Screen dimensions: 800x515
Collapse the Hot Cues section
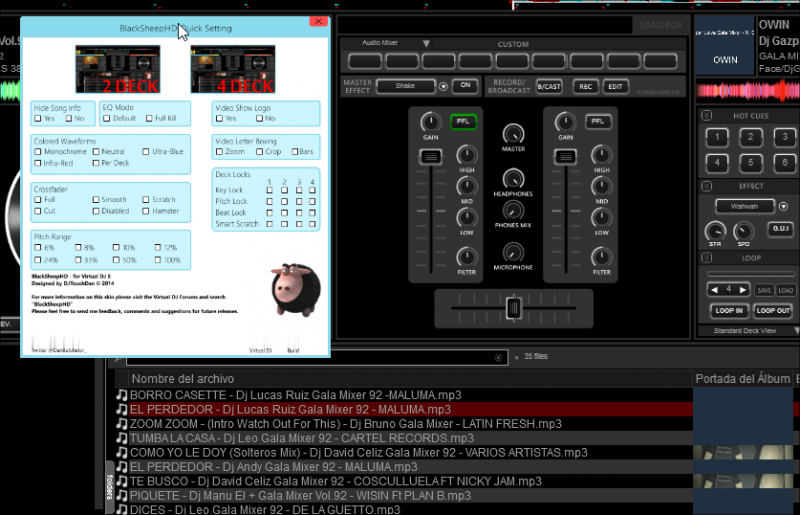pos(707,115)
